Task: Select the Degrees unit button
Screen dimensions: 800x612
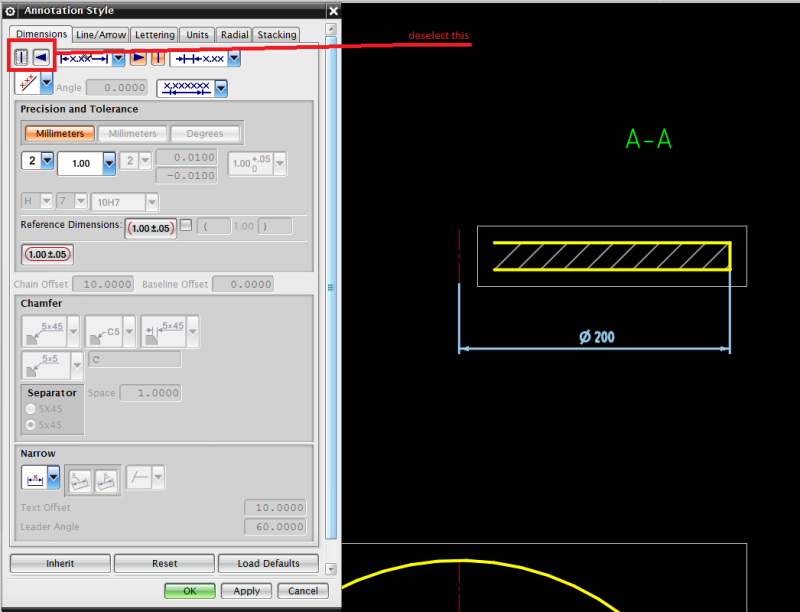Action: point(205,134)
